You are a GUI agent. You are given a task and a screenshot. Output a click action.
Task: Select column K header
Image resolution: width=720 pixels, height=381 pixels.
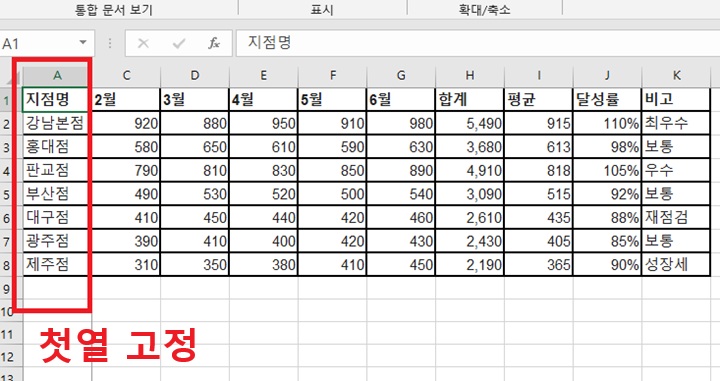(x=676, y=76)
